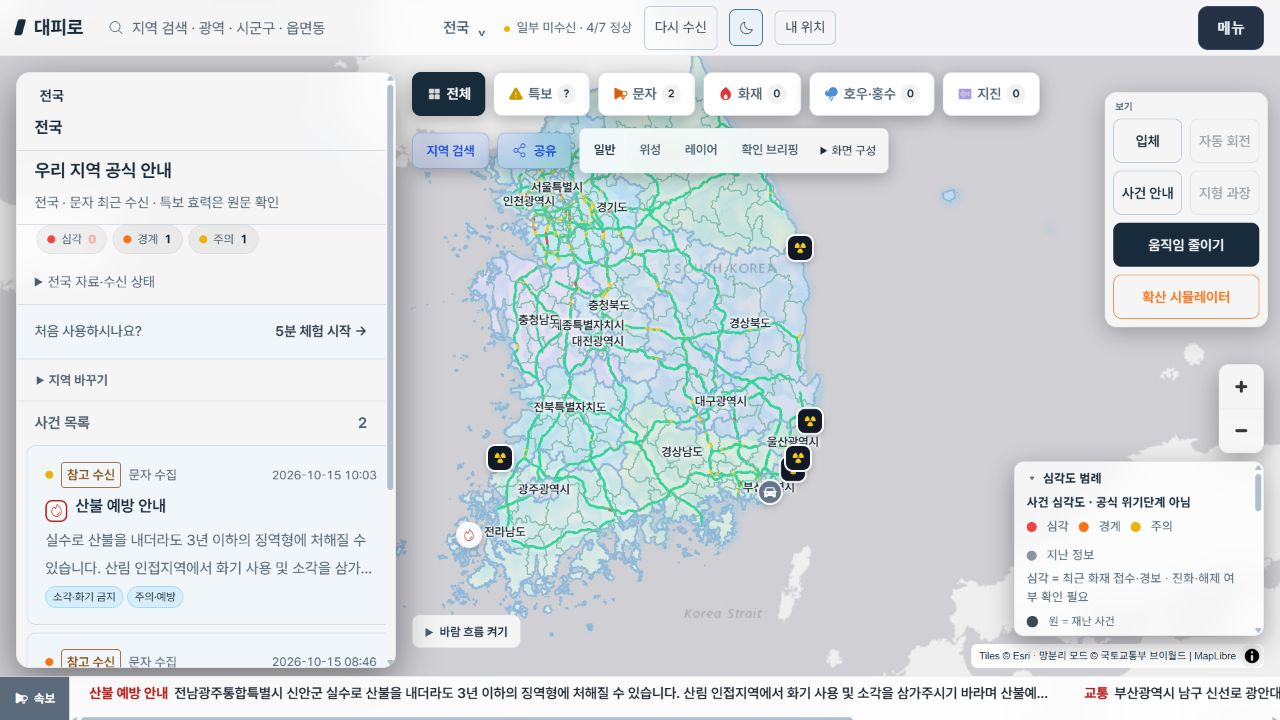The width and height of the screenshot is (1280, 720).
Task: Click the 08:46 incident card timestamp
Action: tap(324, 662)
